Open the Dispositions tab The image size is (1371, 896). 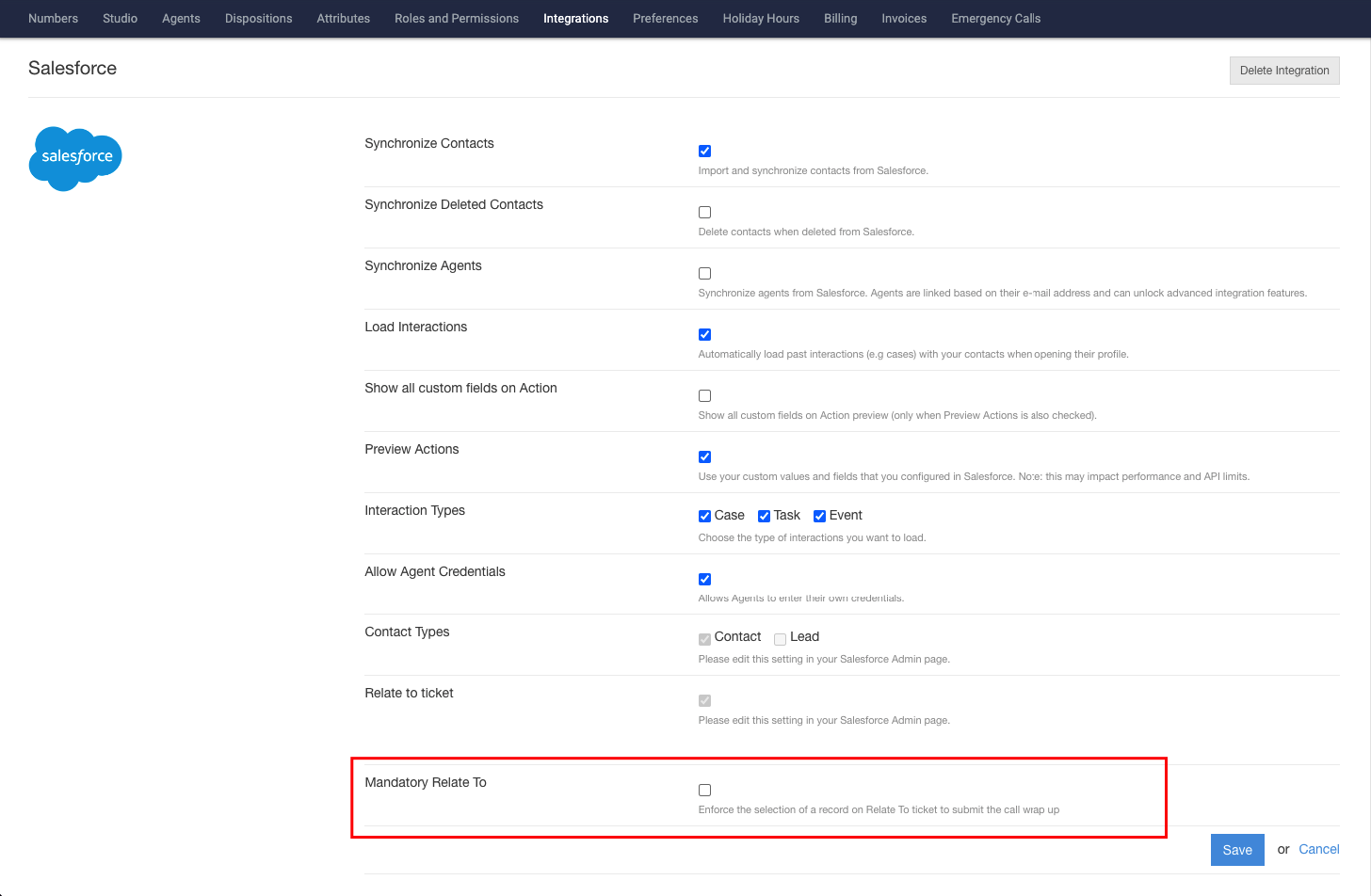[x=258, y=18]
